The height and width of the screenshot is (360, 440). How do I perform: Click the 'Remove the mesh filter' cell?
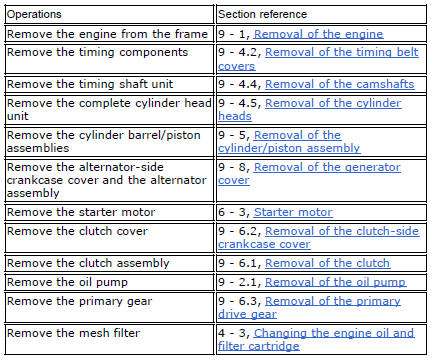[x=109, y=340]
